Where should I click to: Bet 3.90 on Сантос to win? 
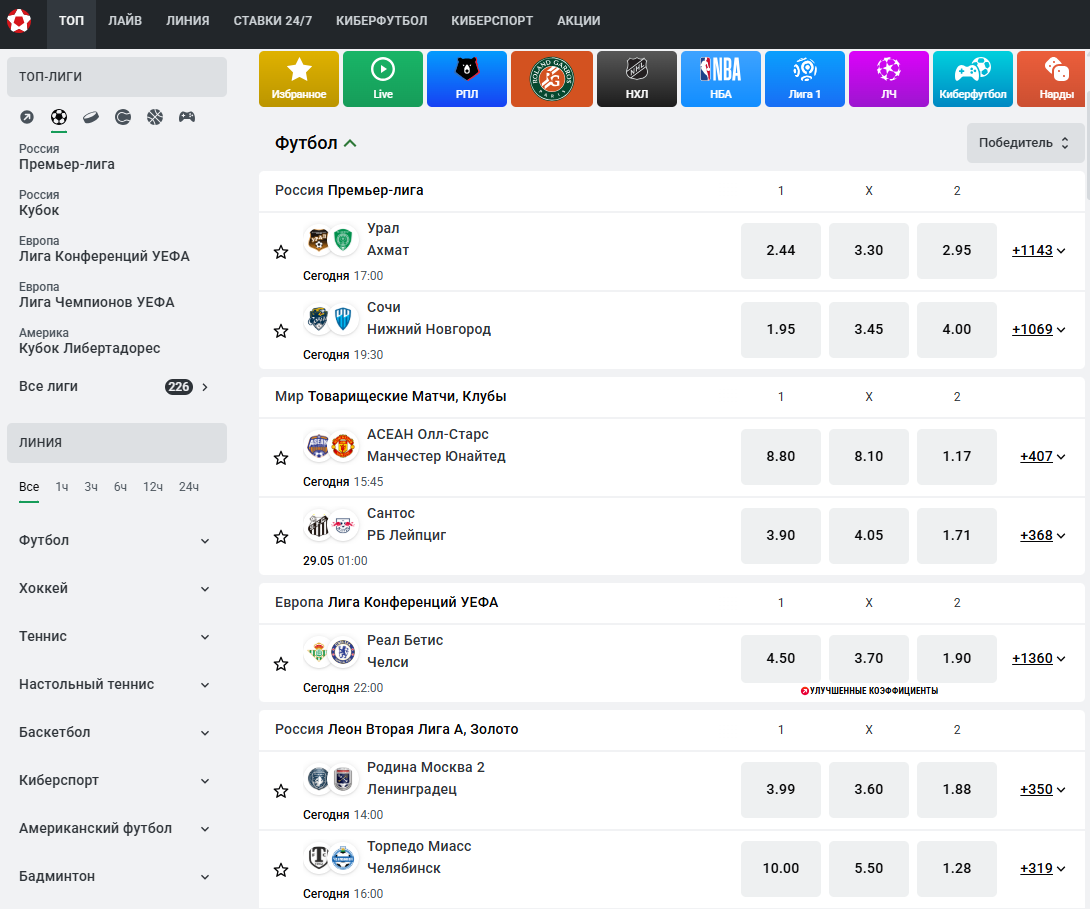(781, 535)
